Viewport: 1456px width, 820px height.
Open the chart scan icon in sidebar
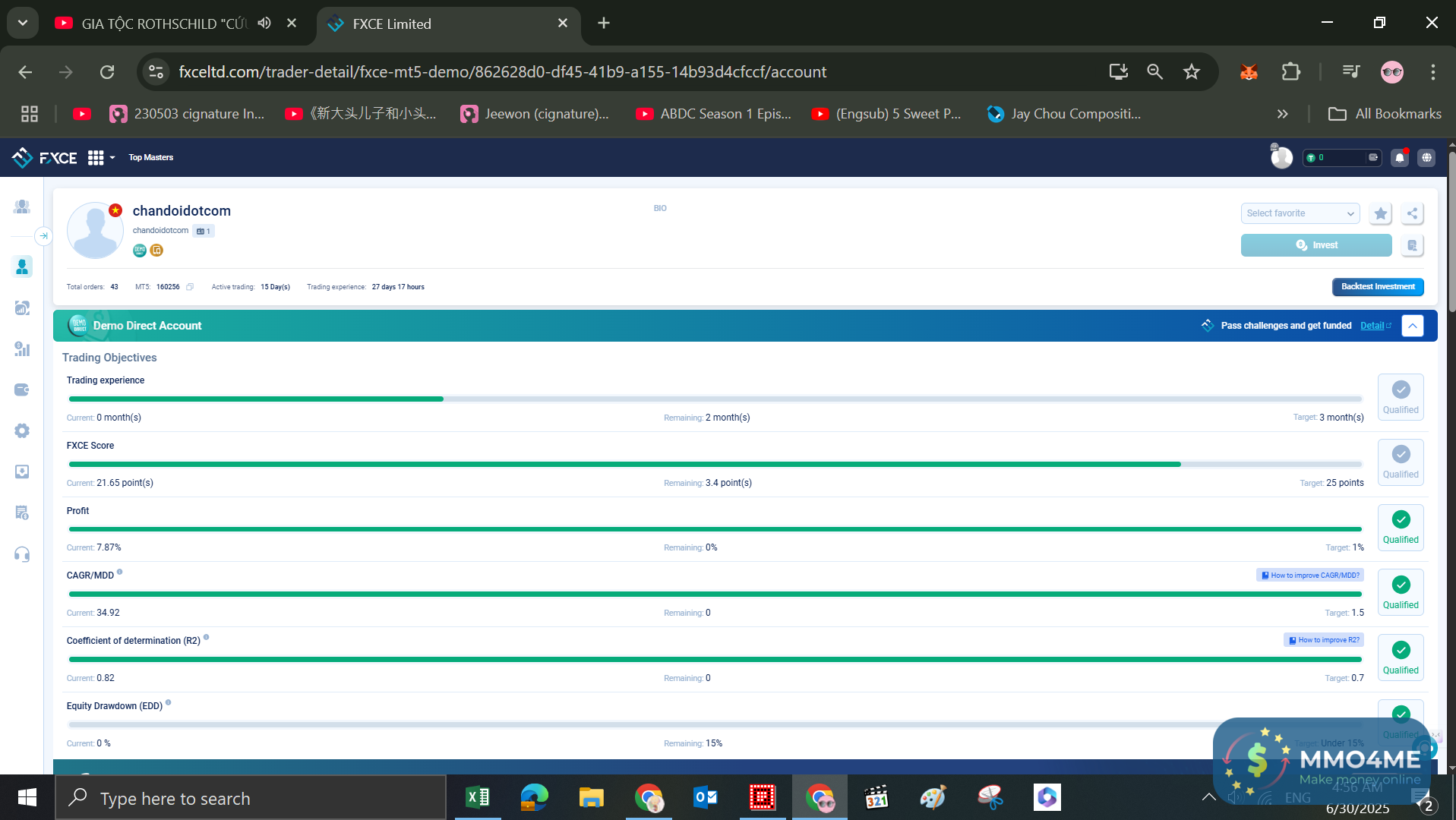click(x=22, y=307)
